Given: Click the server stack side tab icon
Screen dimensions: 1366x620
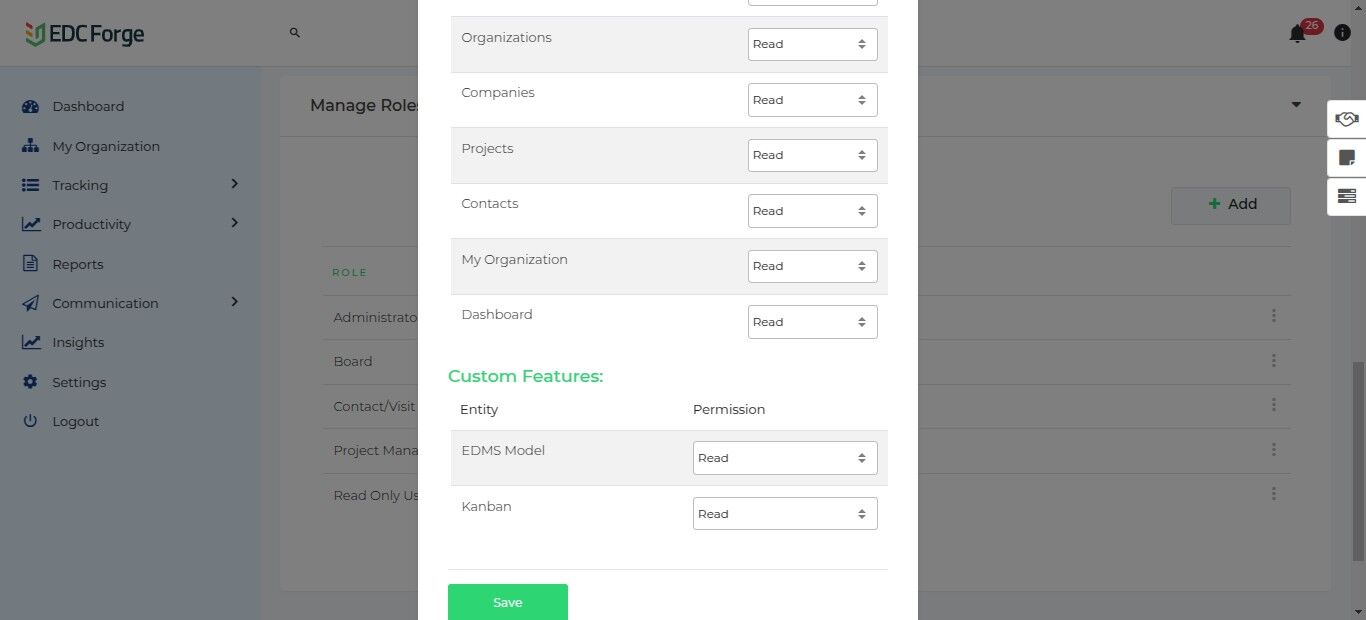Looking at the screenshot, I should [1346, 196].
